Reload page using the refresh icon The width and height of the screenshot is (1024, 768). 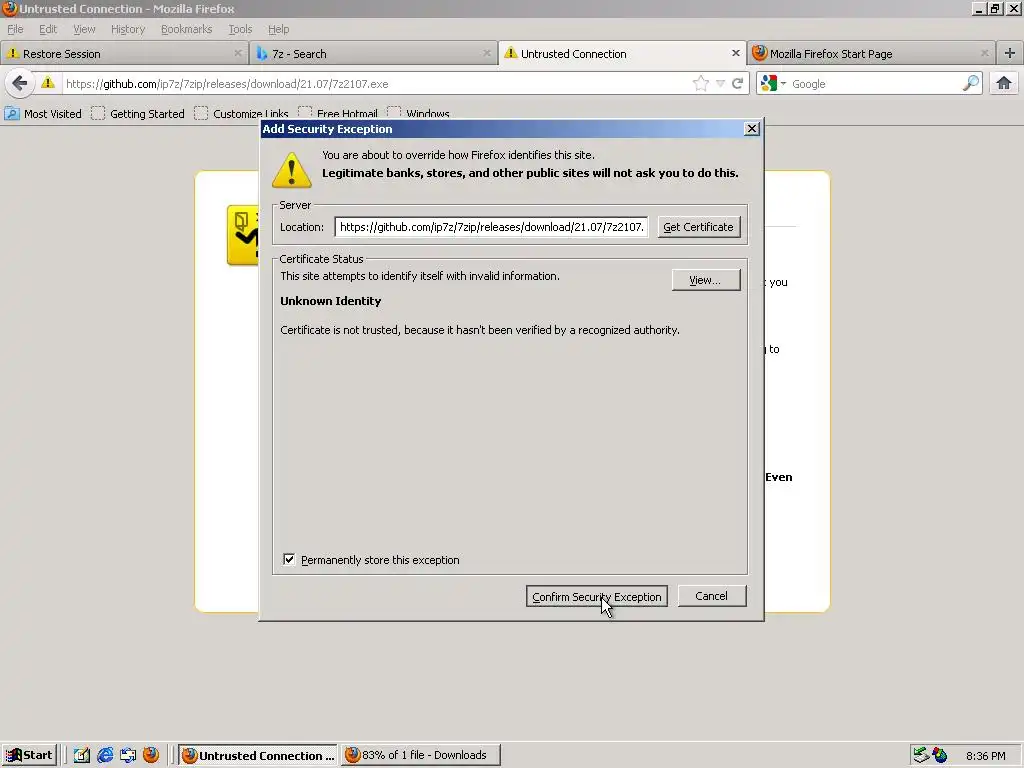737,84
